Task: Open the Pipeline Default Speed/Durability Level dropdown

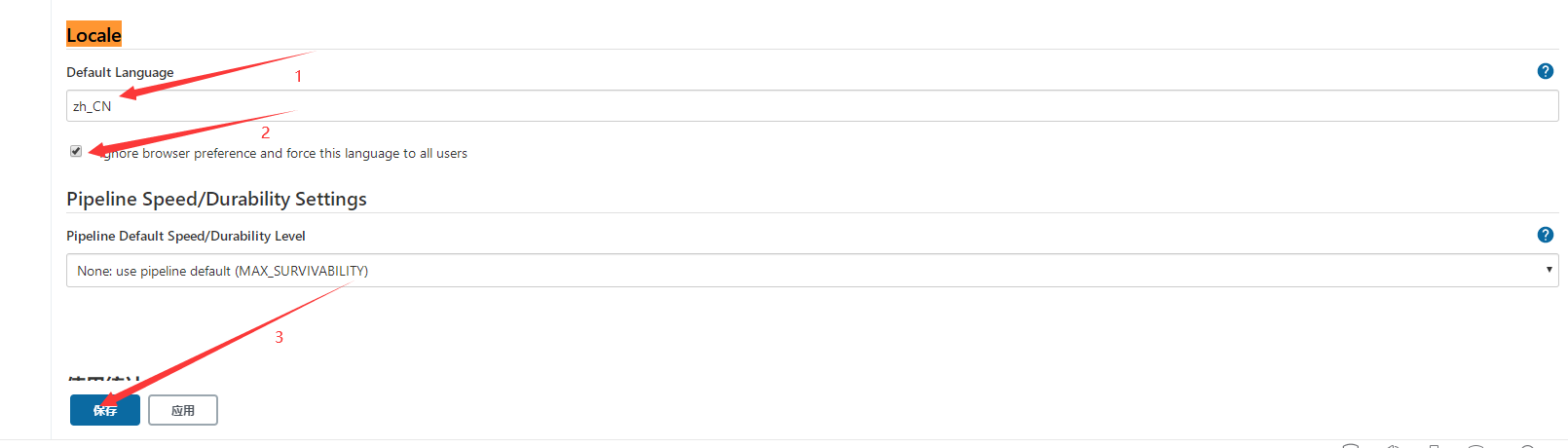Action: (779, 271)
